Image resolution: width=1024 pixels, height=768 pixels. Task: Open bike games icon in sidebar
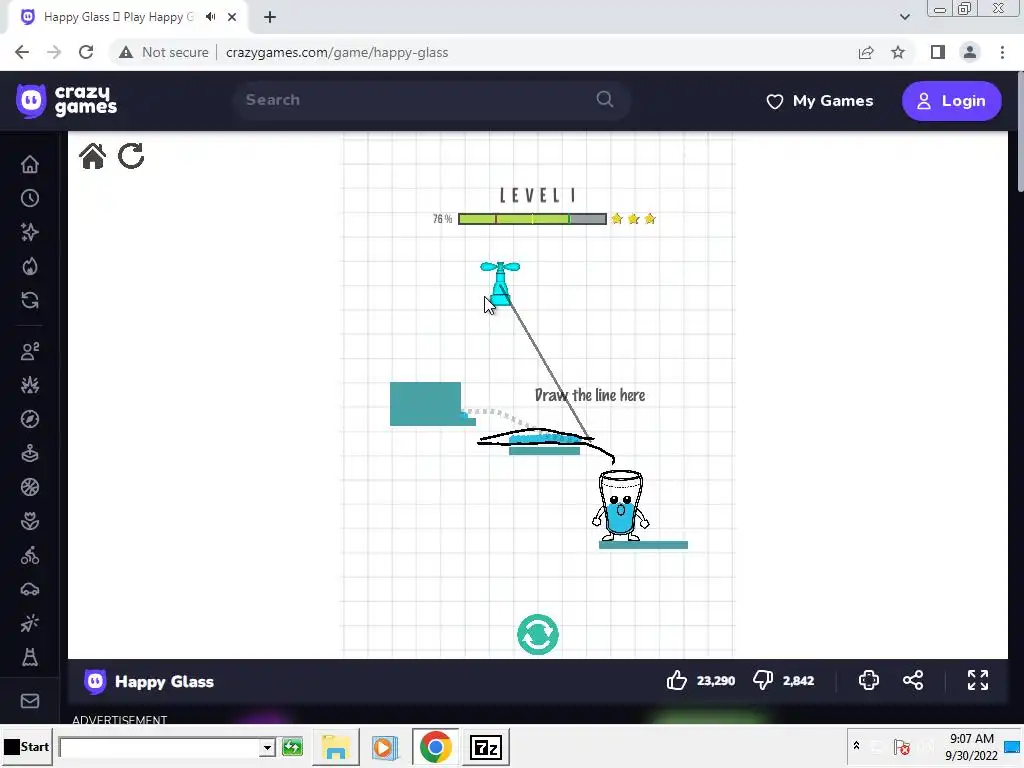[x=30, y=555]
